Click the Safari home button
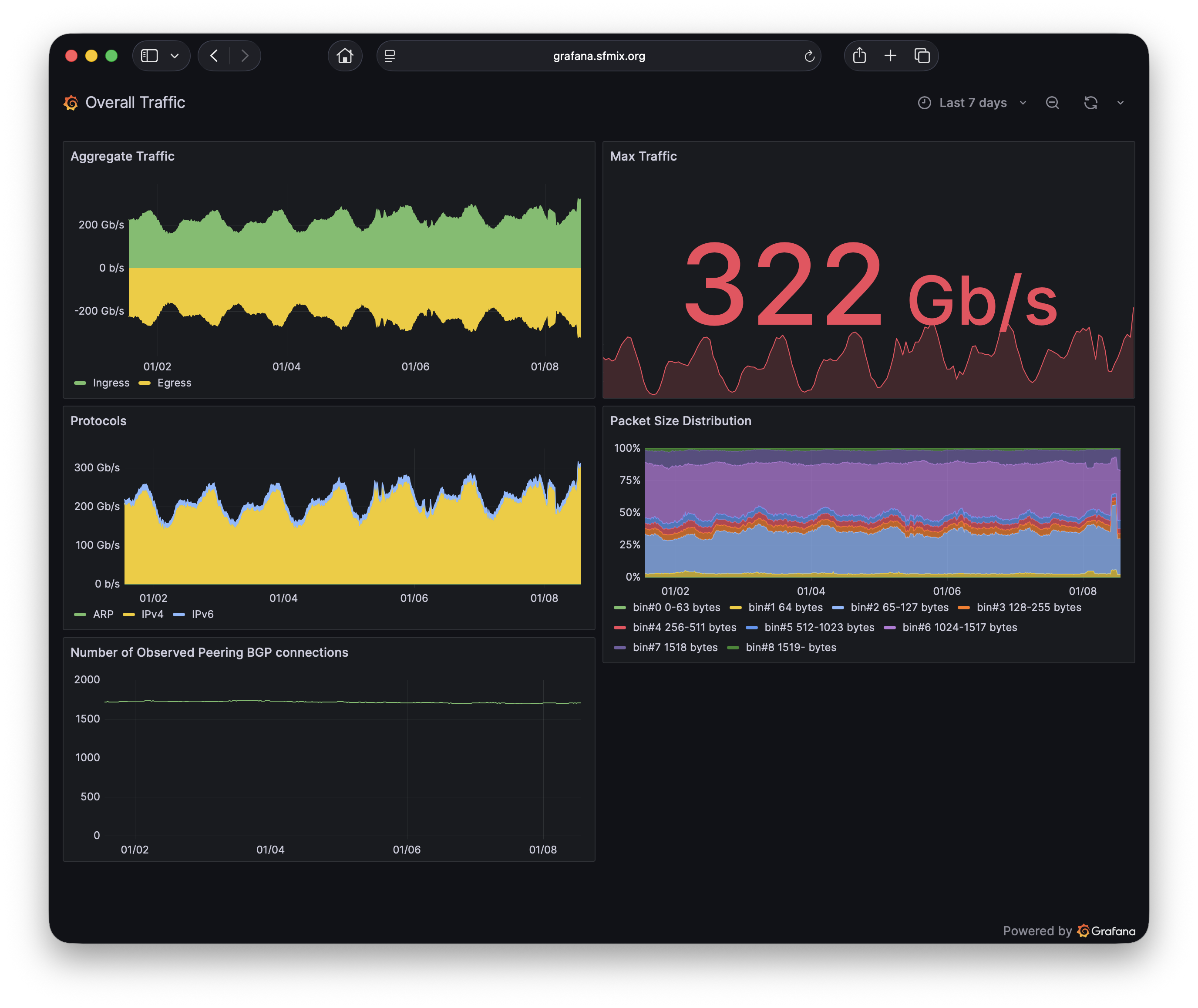Image resolution: width=1198 pixels, height=1008 pixels. tap(345, 56)
